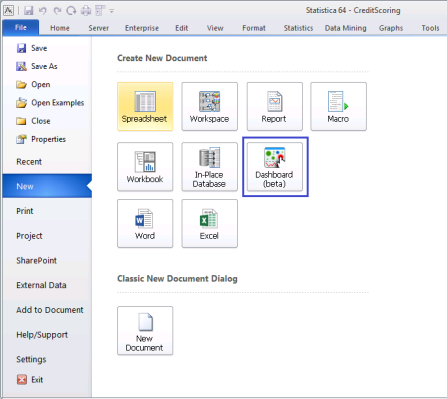The height and width of the screenshot is (399, 447).
Task: Open the Edit ribbon tab
Action: point(182,28)
